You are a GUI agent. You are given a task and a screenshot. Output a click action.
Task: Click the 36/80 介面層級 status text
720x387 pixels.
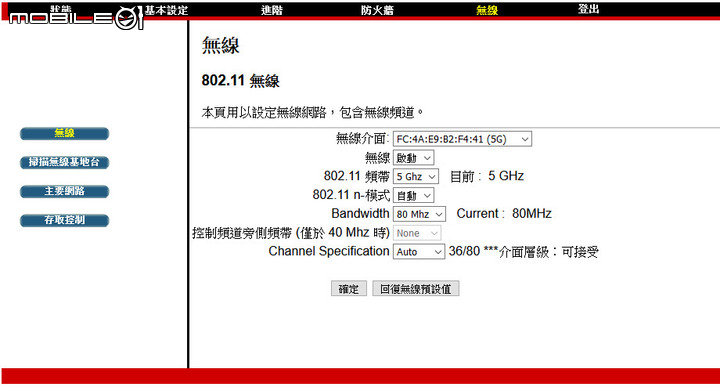(523, 252)
